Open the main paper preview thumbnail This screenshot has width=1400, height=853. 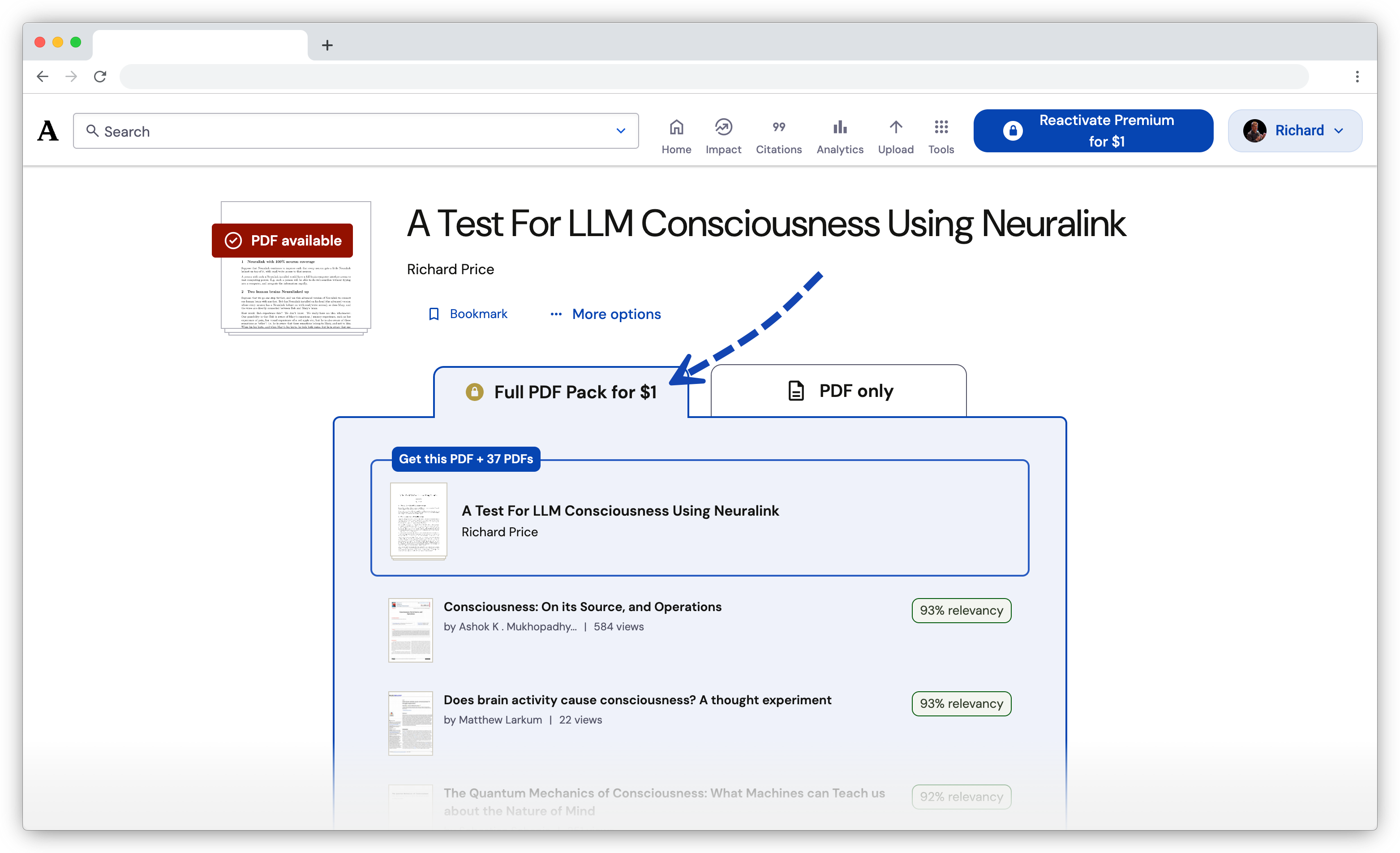coord(296,268)
